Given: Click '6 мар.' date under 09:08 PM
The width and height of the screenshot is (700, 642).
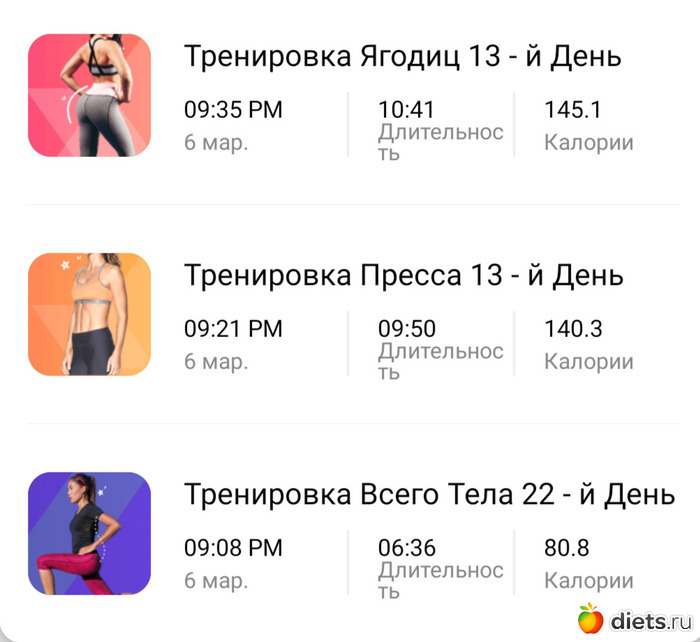Looking at the screenshot, I should 216,580.
